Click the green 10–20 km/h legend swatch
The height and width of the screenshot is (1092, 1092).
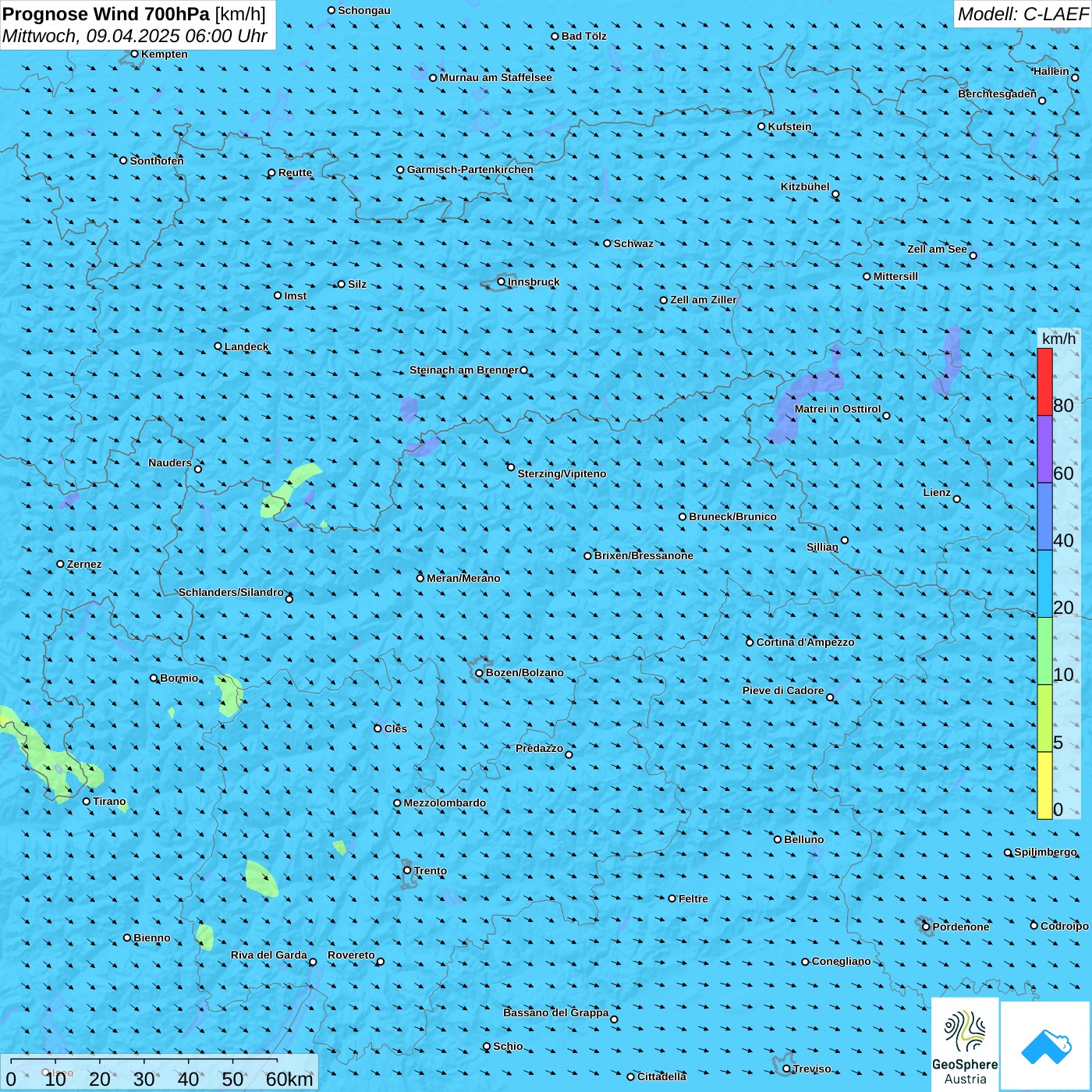pos(1044,651)
